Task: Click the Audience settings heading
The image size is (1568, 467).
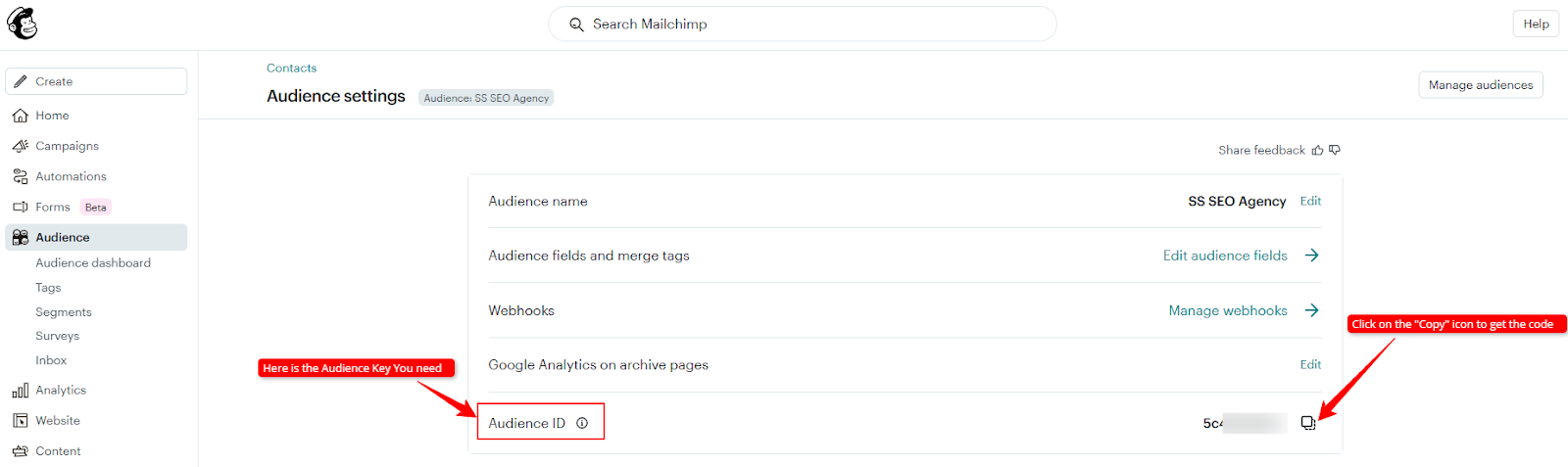Action: (x=336, y=96)
